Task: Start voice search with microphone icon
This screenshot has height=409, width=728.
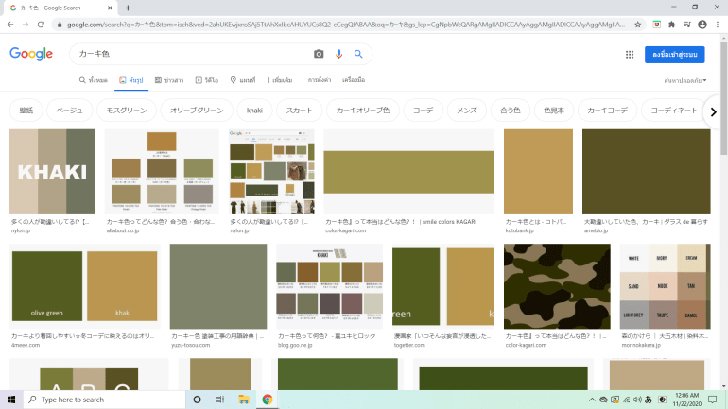Action: (x=339, y=54)
